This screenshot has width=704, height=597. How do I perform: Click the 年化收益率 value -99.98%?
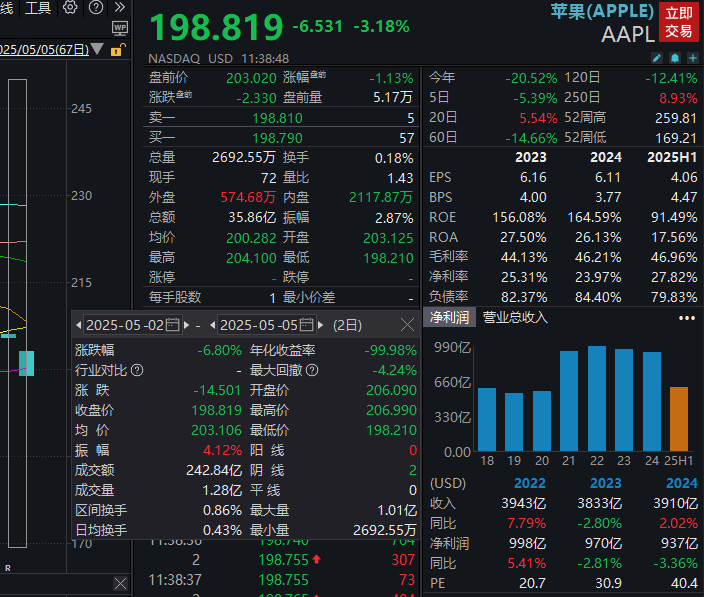pos(390,351)
